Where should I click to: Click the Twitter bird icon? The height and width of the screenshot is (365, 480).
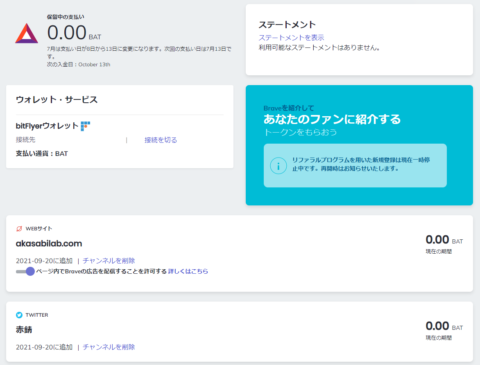coord(19,315)
